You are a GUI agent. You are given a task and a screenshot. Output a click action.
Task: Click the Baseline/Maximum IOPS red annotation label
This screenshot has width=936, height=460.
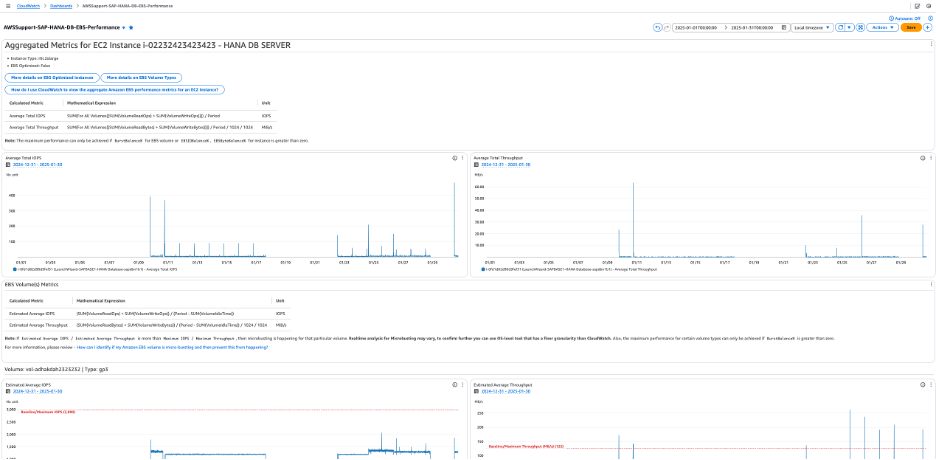[47, 412]
